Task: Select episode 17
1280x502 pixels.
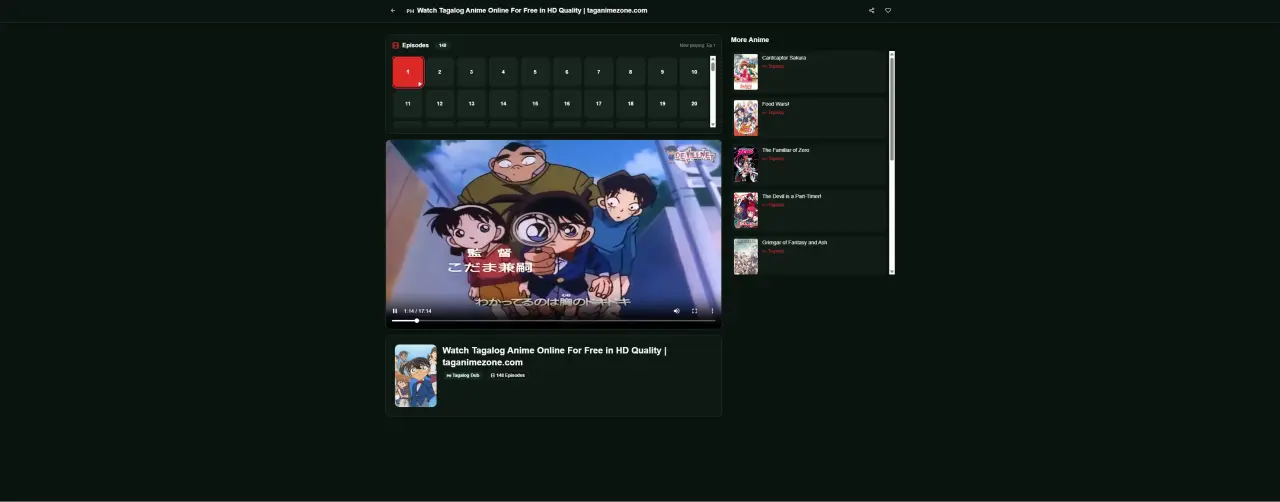Action: pos(599,104)
